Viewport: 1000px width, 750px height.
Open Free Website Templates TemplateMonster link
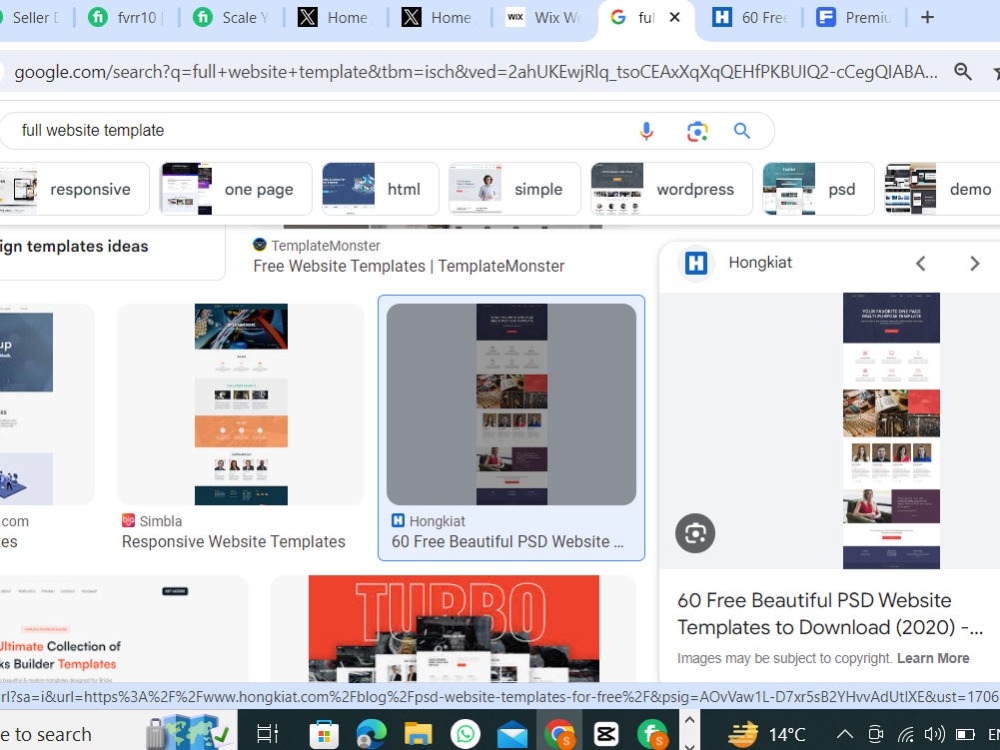point(409,266)
